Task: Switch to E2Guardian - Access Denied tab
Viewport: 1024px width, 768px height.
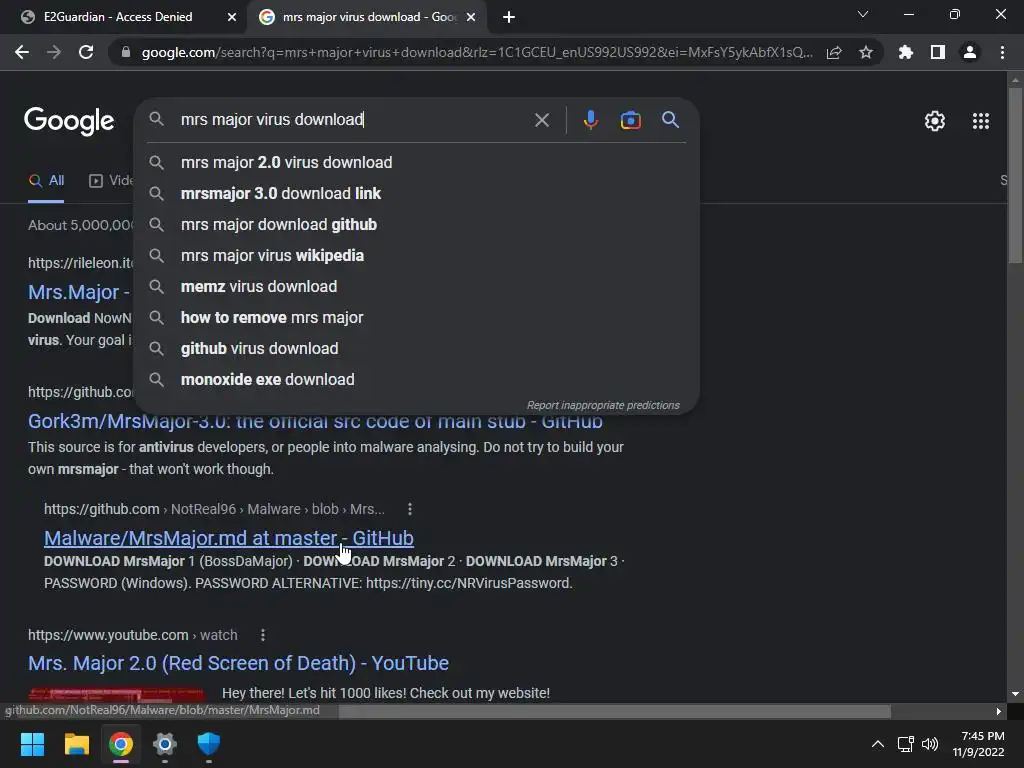Action: click(123, 17)
